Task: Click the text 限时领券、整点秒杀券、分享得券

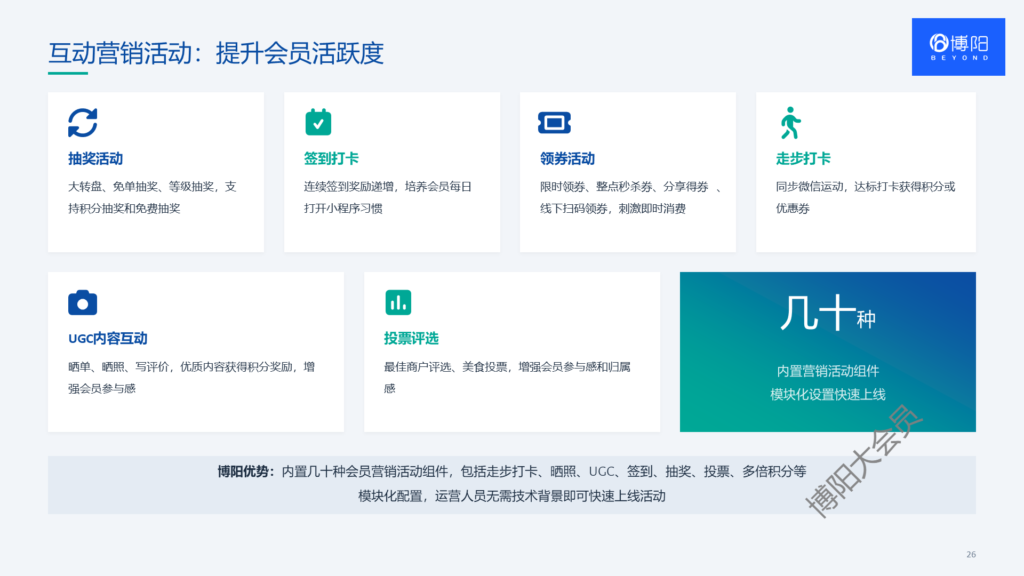Action: tap(624, 187)
